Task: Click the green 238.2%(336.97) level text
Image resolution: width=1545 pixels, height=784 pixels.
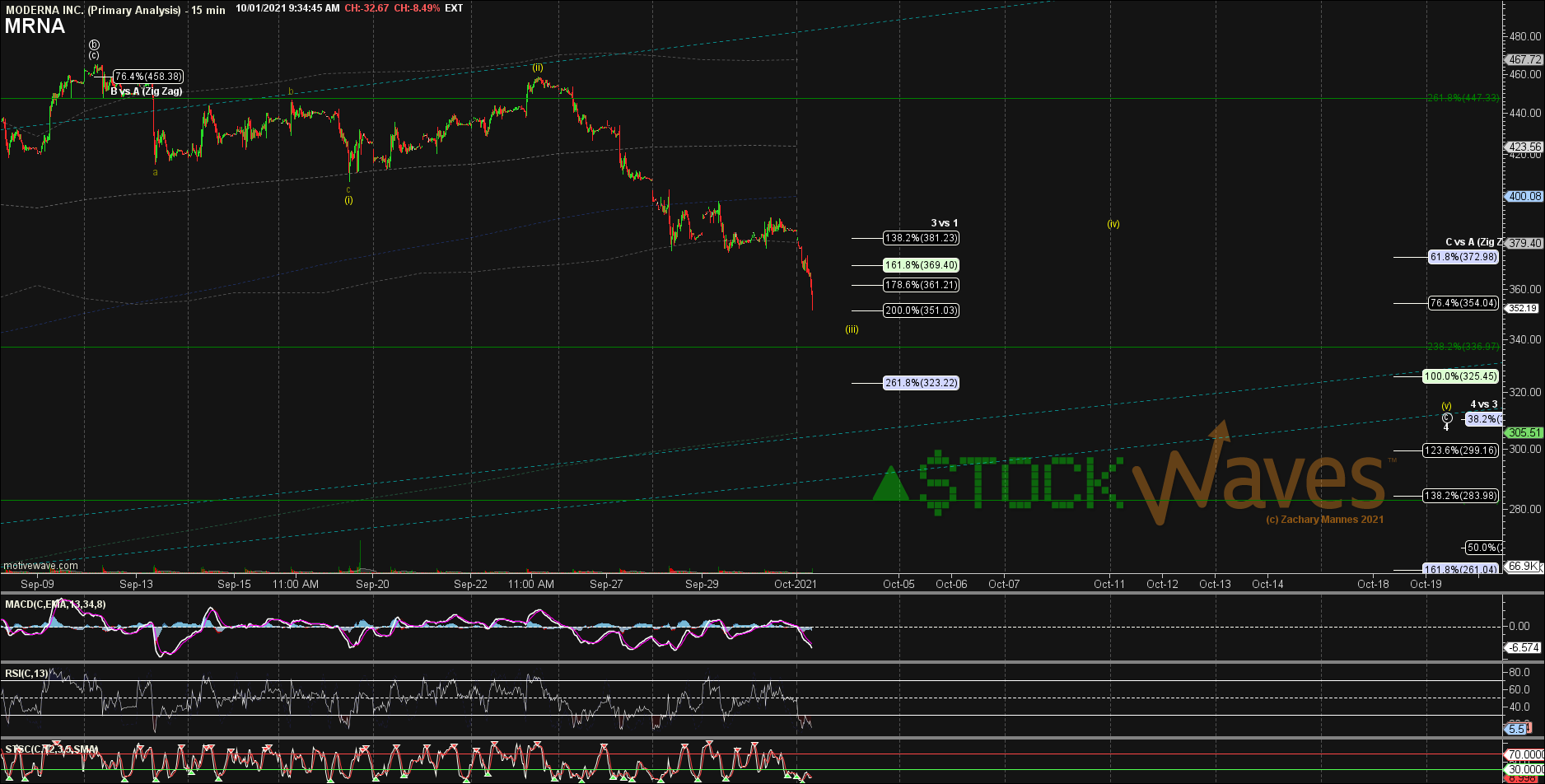Action: [1463, 347]
